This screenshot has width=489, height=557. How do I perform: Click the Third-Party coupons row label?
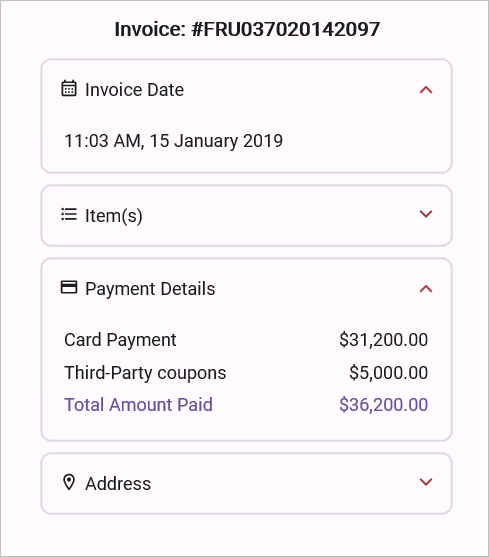[x=145, y=373]
